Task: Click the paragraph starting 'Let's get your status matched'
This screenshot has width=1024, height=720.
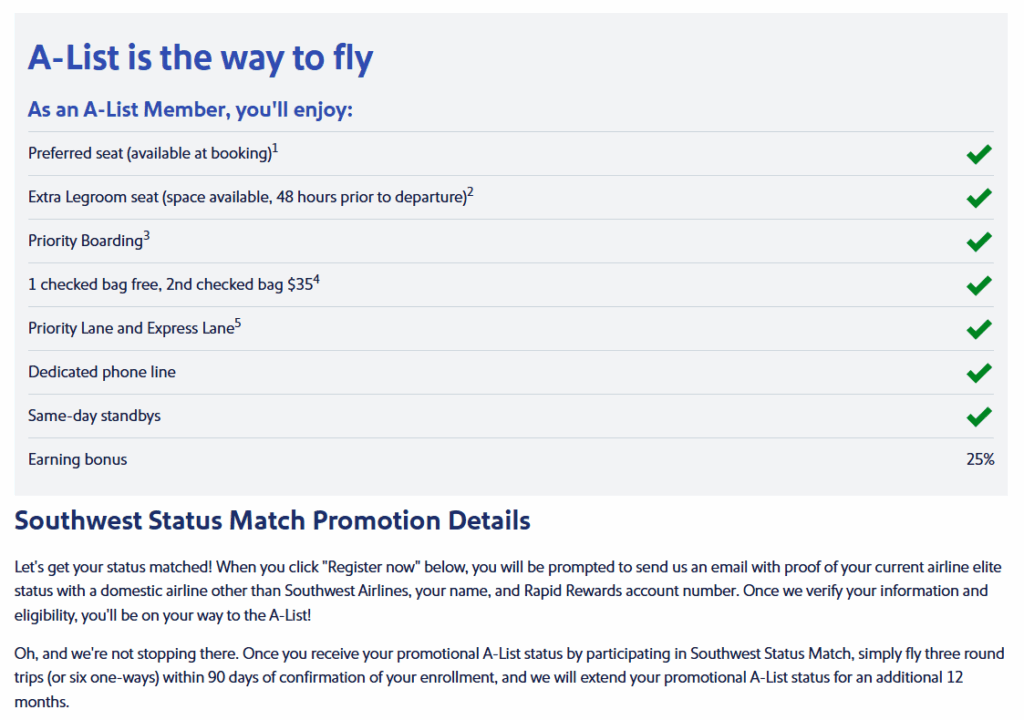Action: 508,591
